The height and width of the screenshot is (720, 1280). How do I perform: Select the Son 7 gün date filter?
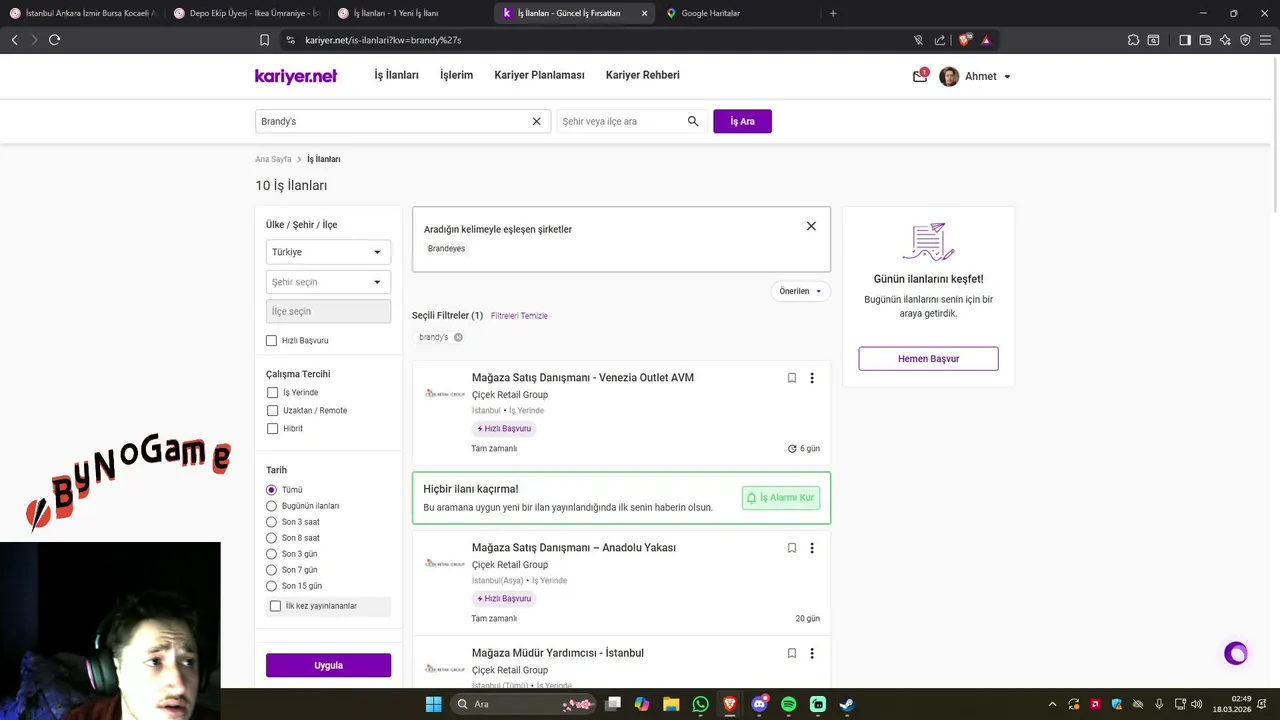point(271,570)
